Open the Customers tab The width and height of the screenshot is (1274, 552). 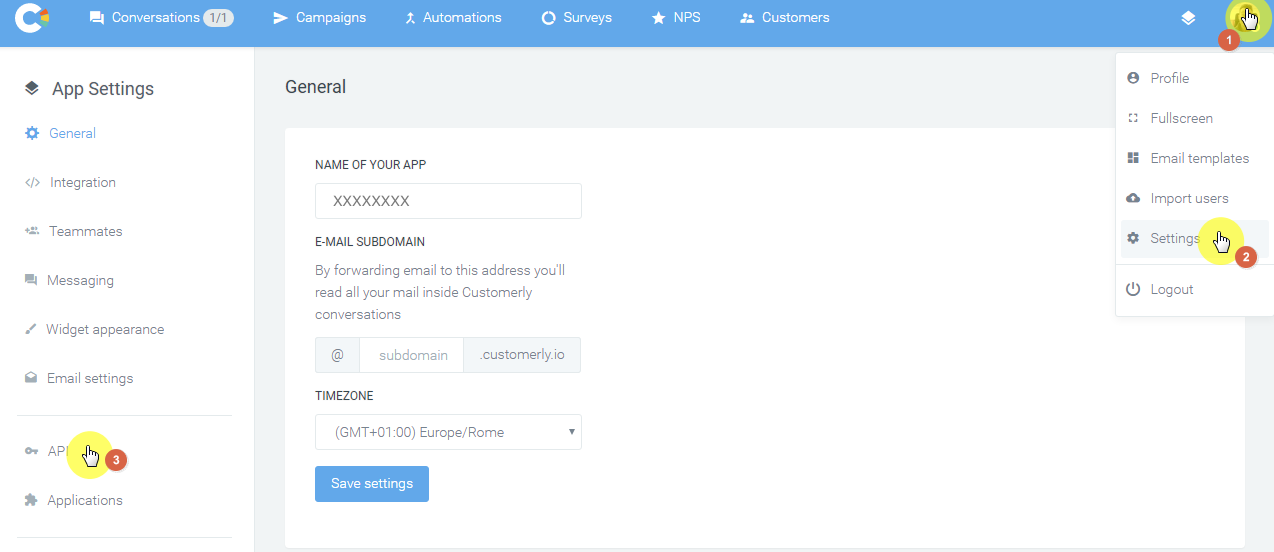(x=784, y=18)
